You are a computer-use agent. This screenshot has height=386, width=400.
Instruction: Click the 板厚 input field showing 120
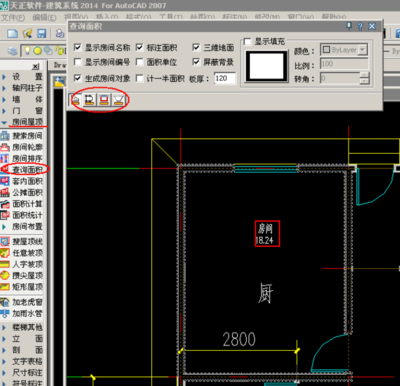(x=225, y=78)
